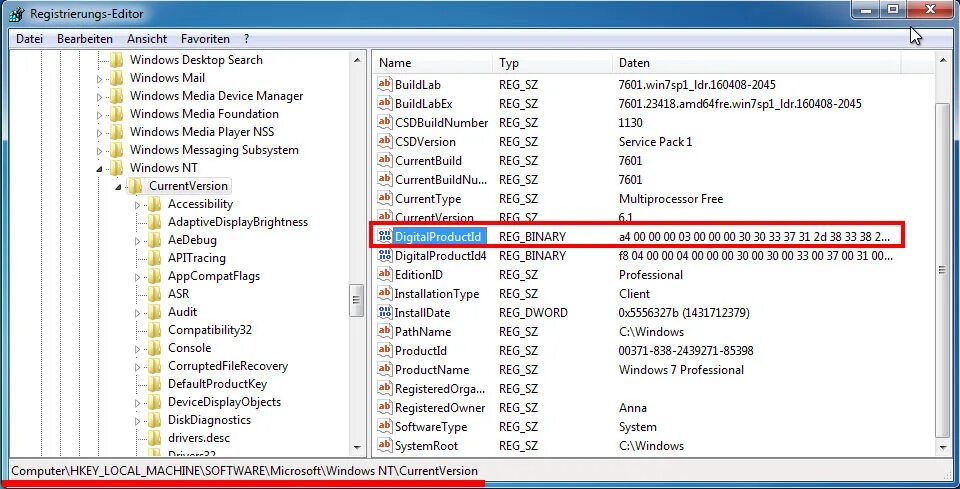Click the AdaptiveDisplayBrightness folder icon
This screenshot has height=489, width=960.
(154, 222)
